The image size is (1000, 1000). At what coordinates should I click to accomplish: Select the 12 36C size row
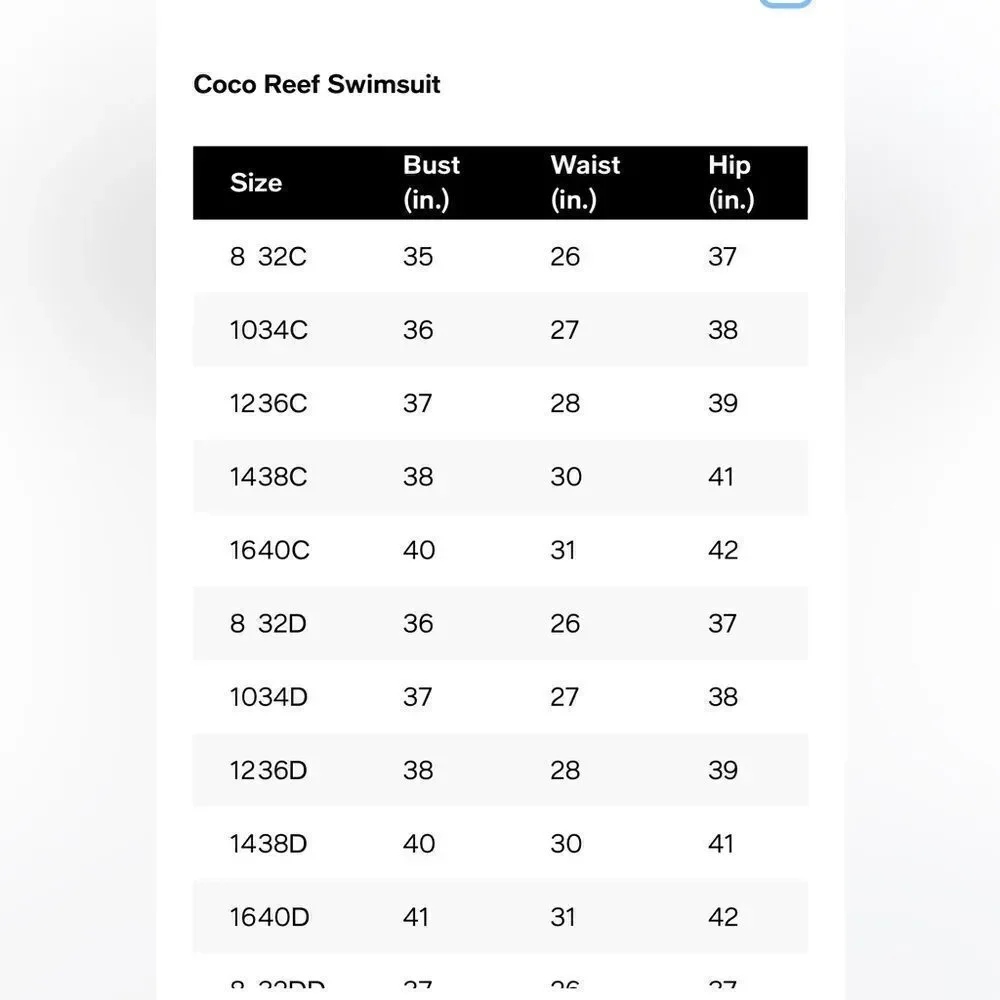pyautogui.click(x=500, y=403)
